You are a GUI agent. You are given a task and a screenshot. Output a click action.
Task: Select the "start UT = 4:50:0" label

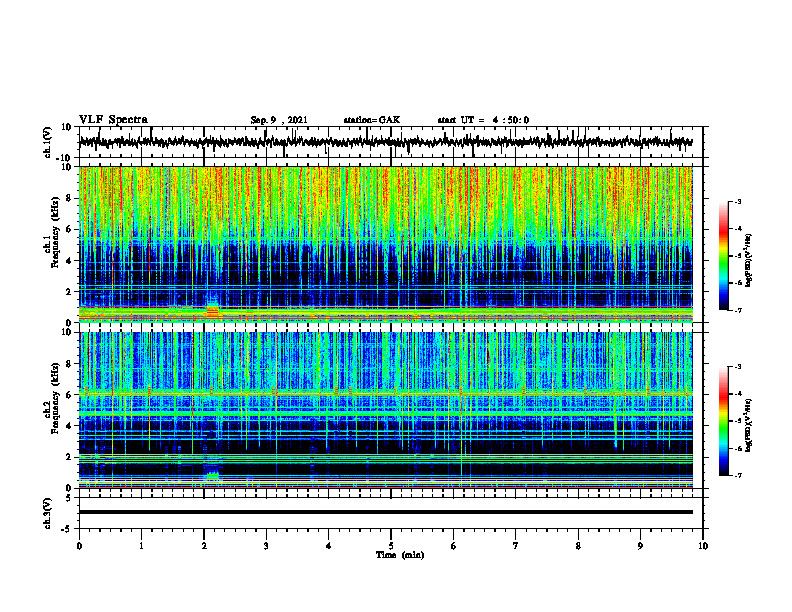click(483, 120)
